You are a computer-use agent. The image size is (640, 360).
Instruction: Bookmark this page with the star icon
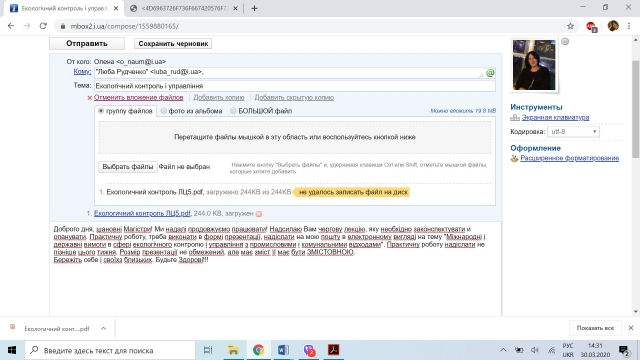(570, 26)
